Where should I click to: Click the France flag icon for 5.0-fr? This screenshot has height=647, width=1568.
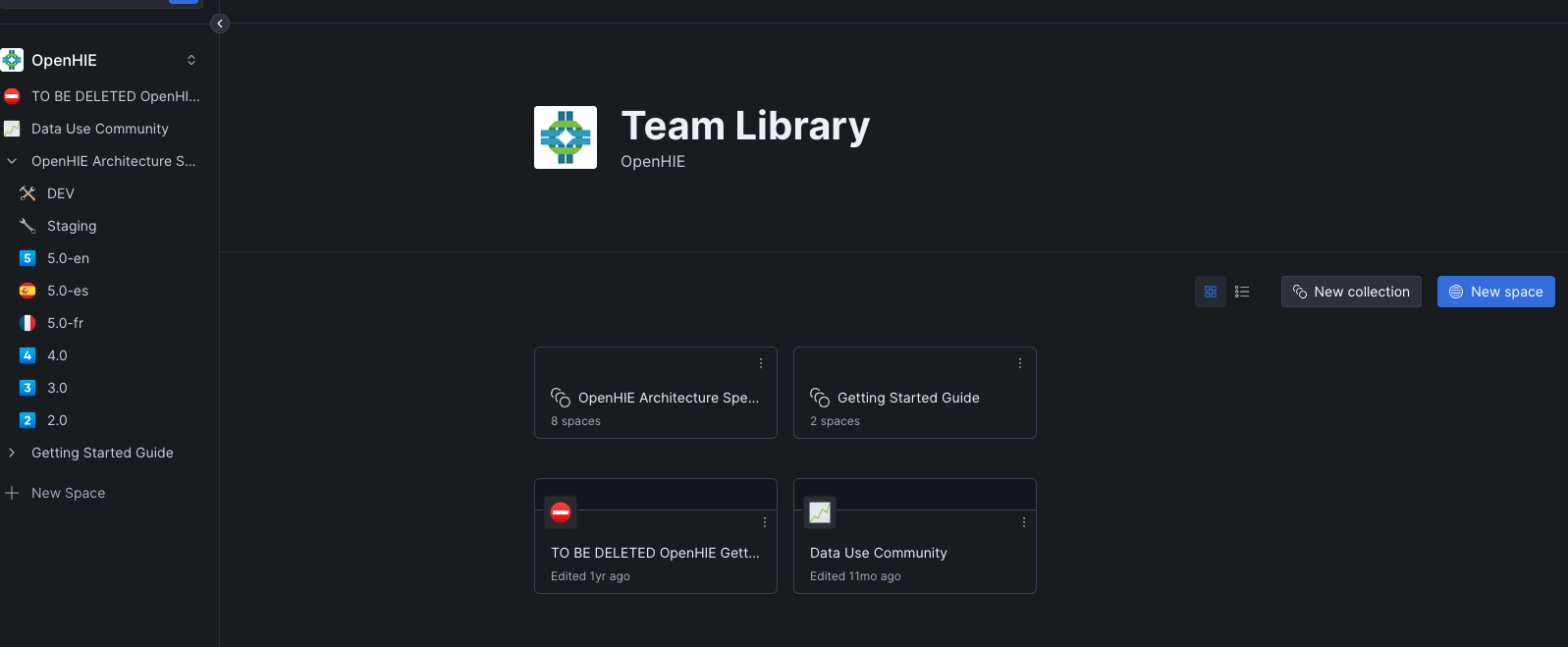pos(27,323)
